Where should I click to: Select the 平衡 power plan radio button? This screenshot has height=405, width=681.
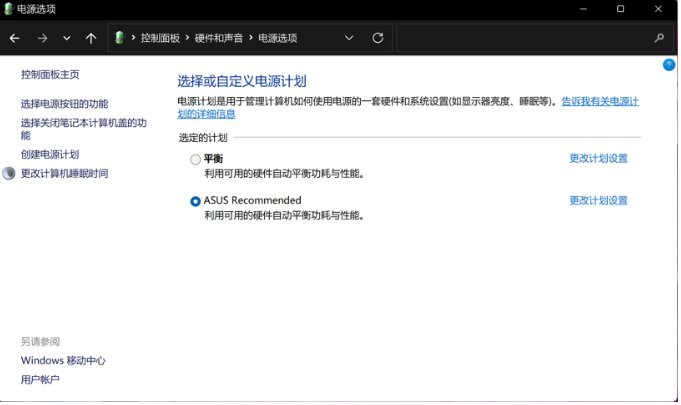coord(195,159)
